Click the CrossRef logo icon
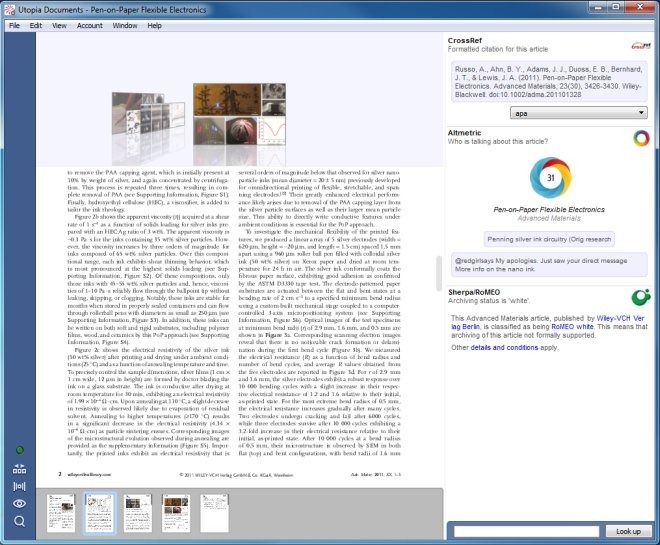This screenshot has width=660, height=545. coord(641,45)
